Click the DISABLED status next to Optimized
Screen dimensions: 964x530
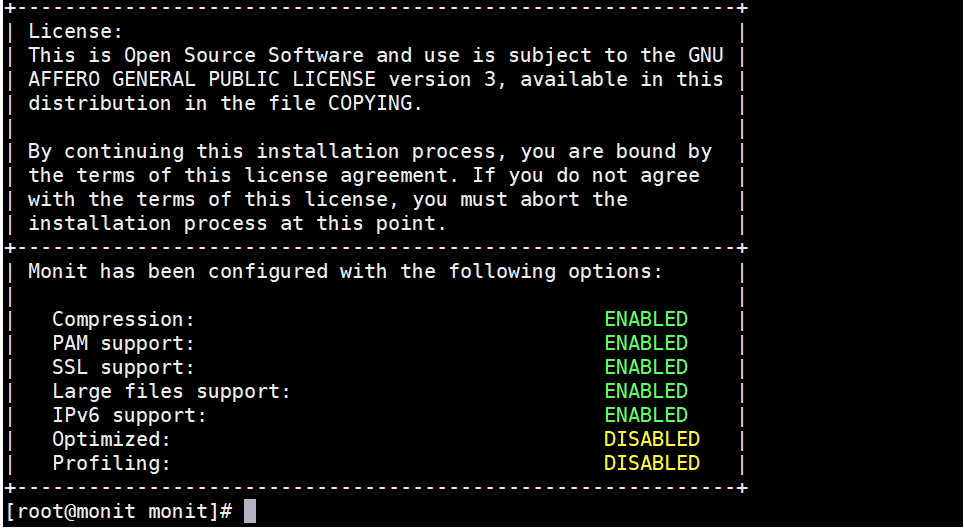coord(652,439)
